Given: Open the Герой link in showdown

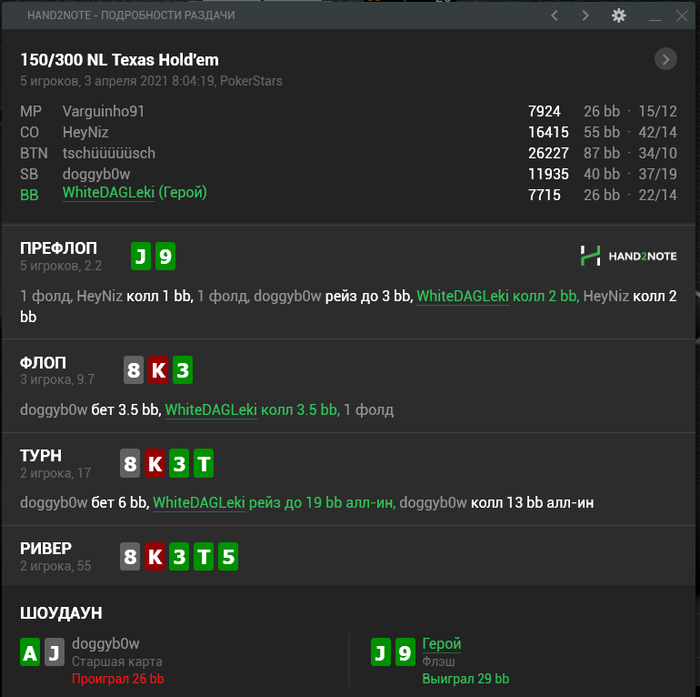Looking at the screenshot, I should [x=442, y=643].
